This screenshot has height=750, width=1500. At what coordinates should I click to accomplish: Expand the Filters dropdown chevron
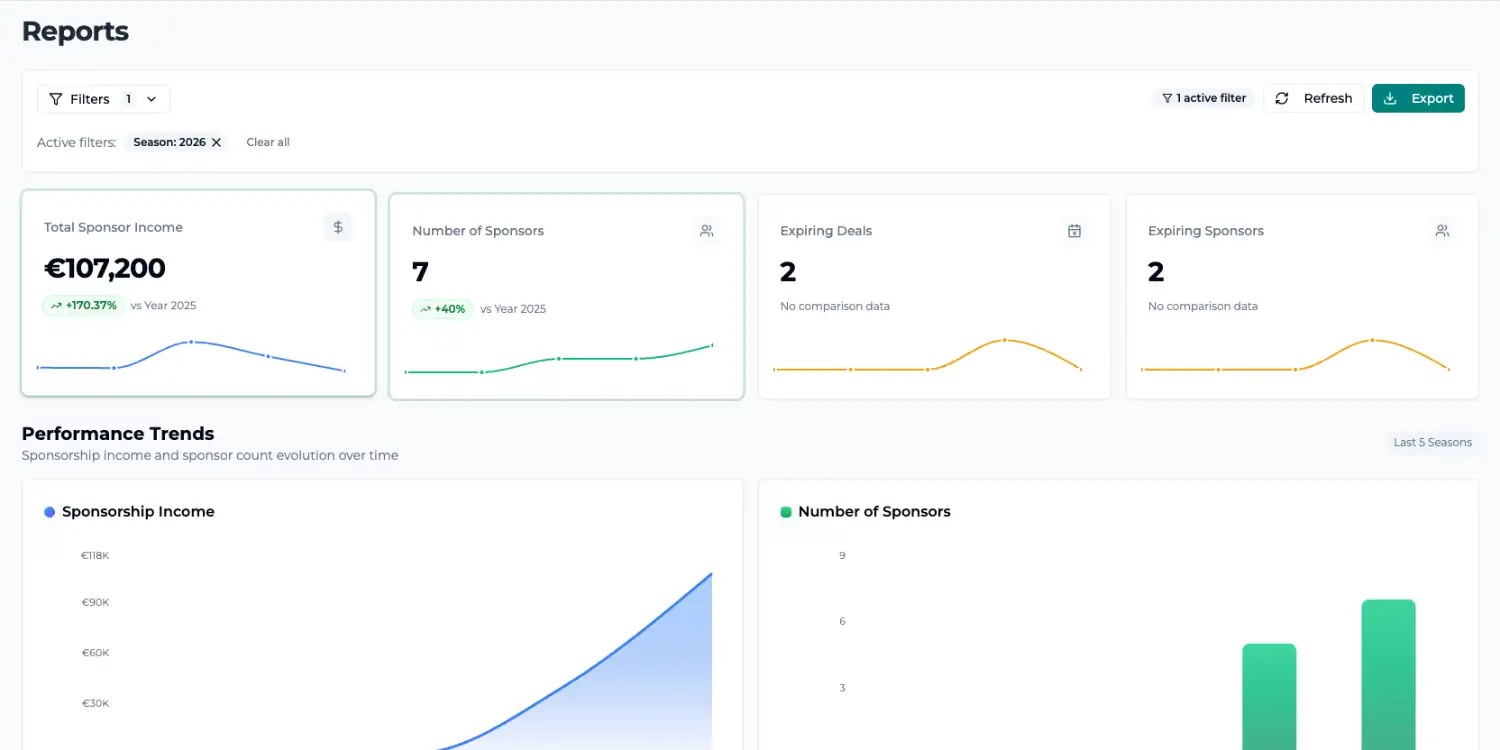[x=152, y=99]
